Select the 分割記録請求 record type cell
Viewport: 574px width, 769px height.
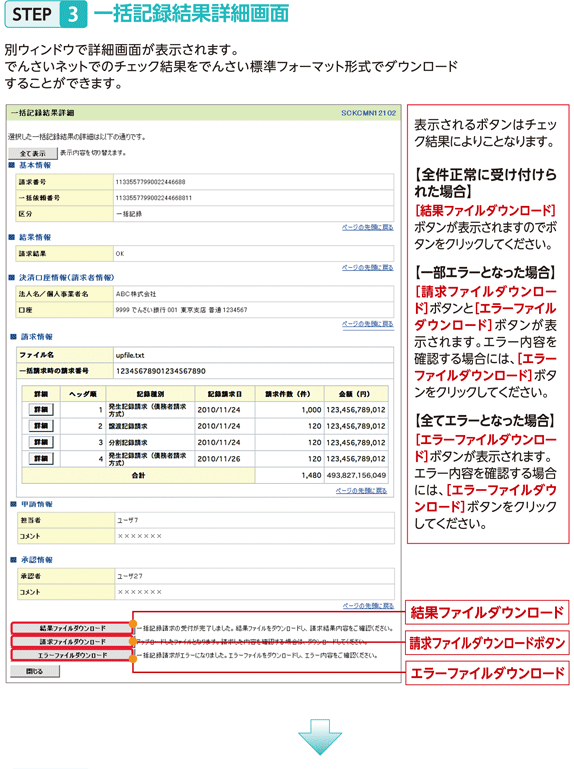click(x=150, y=442)
